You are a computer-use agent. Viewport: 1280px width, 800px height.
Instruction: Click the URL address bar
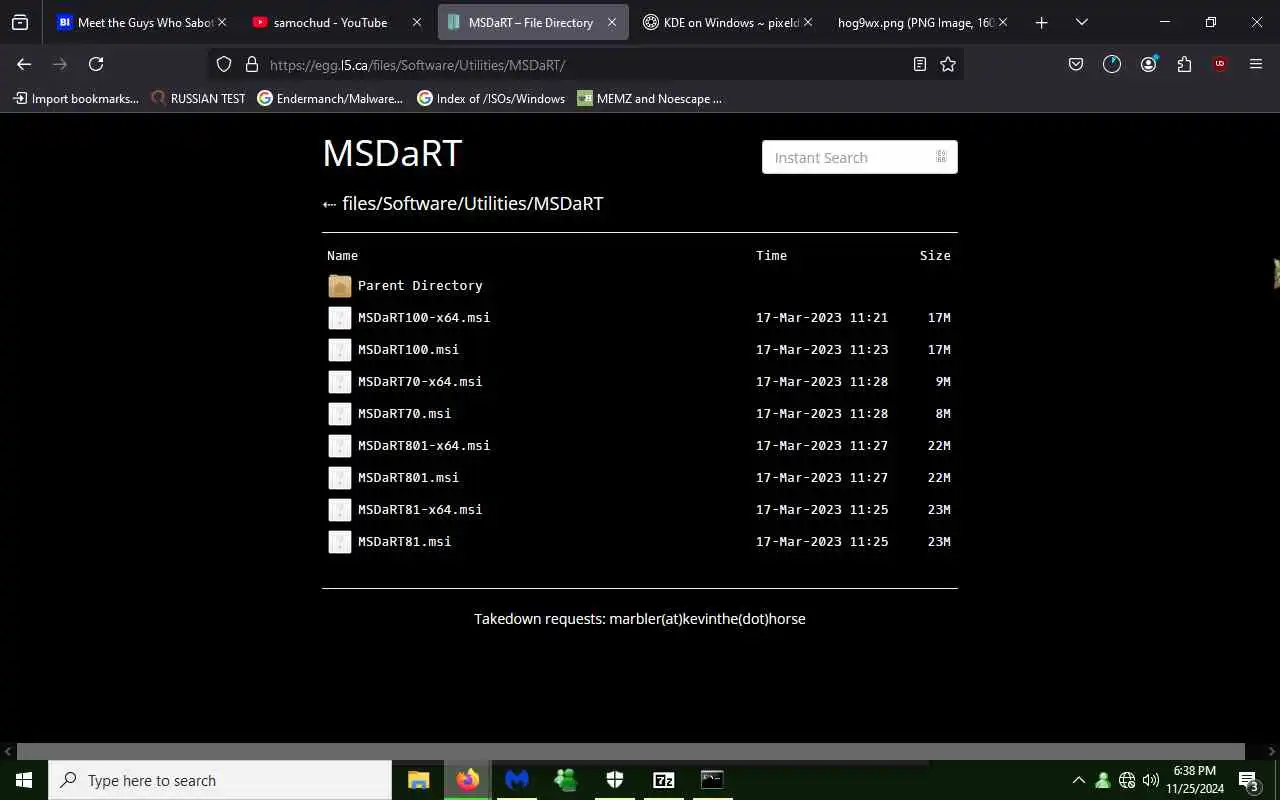(x=585, y=65)
